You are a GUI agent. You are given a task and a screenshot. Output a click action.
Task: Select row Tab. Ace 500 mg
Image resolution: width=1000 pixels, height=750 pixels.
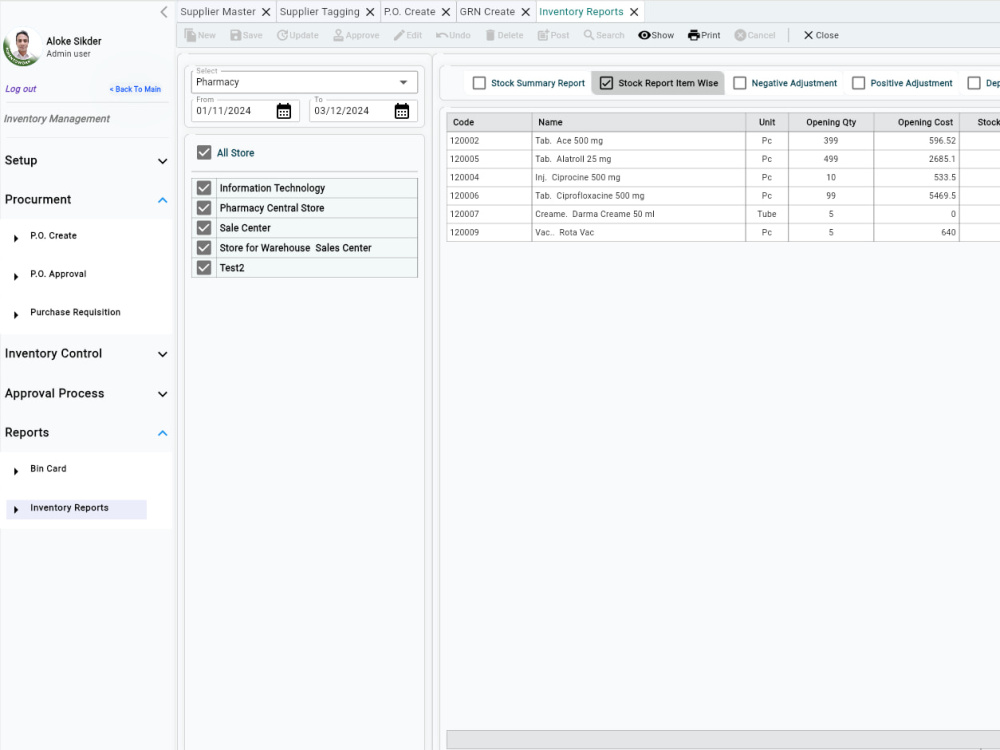[723, 141]
